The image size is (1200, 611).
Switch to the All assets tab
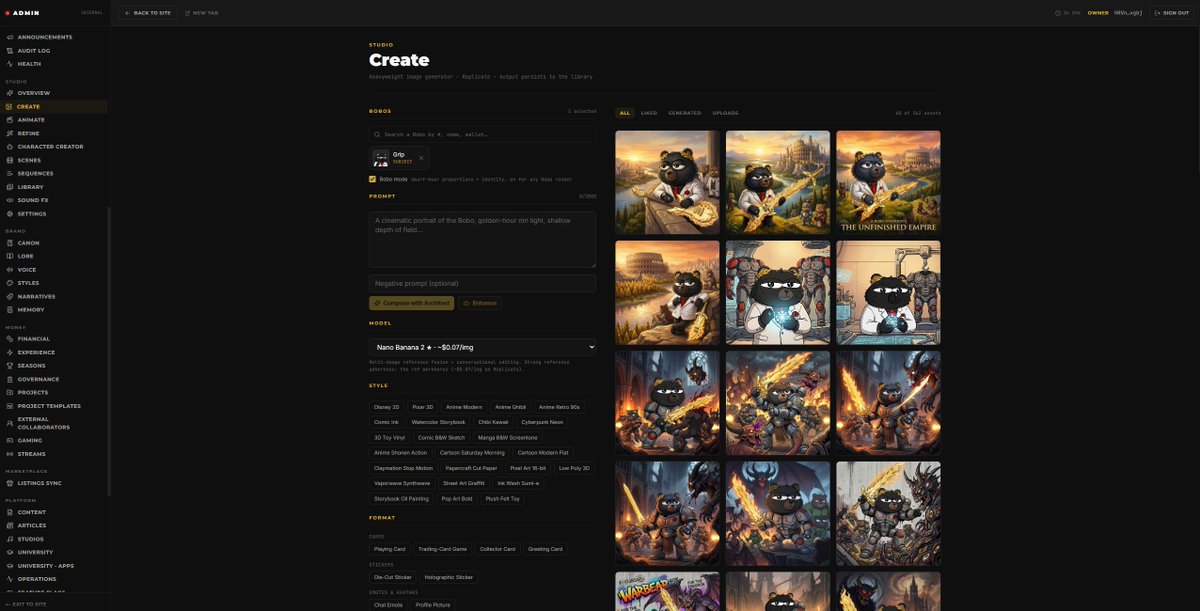click(x=625, y=113)
